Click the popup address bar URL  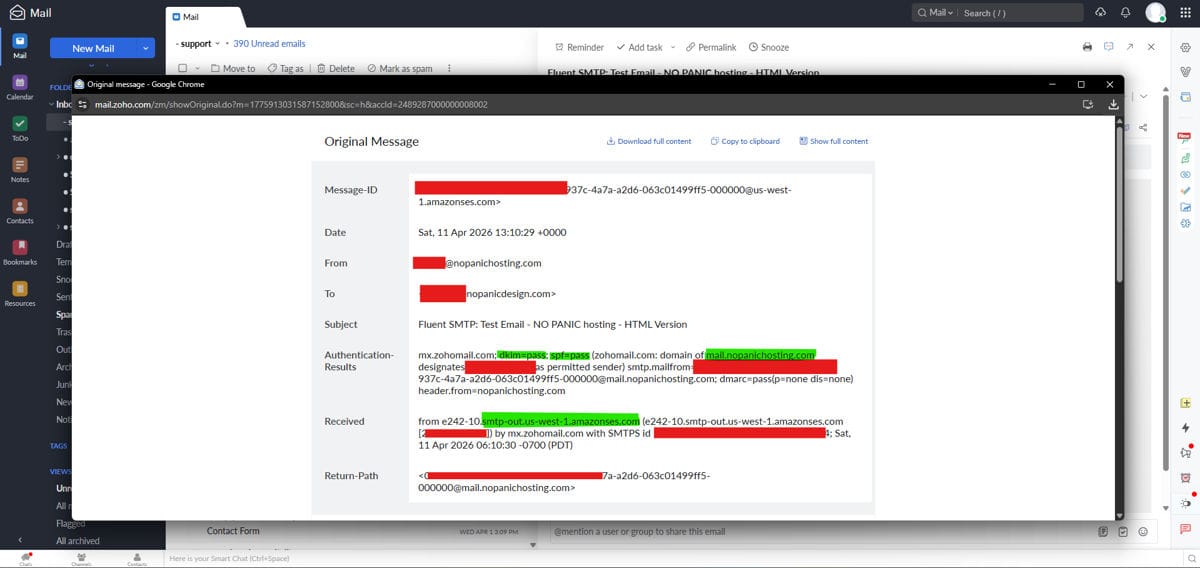point(291,104)
